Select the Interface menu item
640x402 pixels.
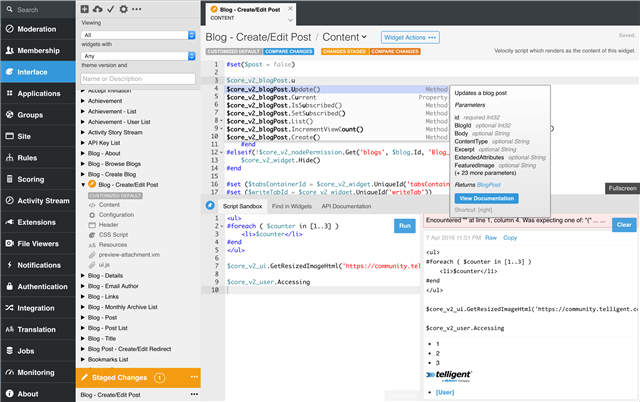click(x=38, y=72)
